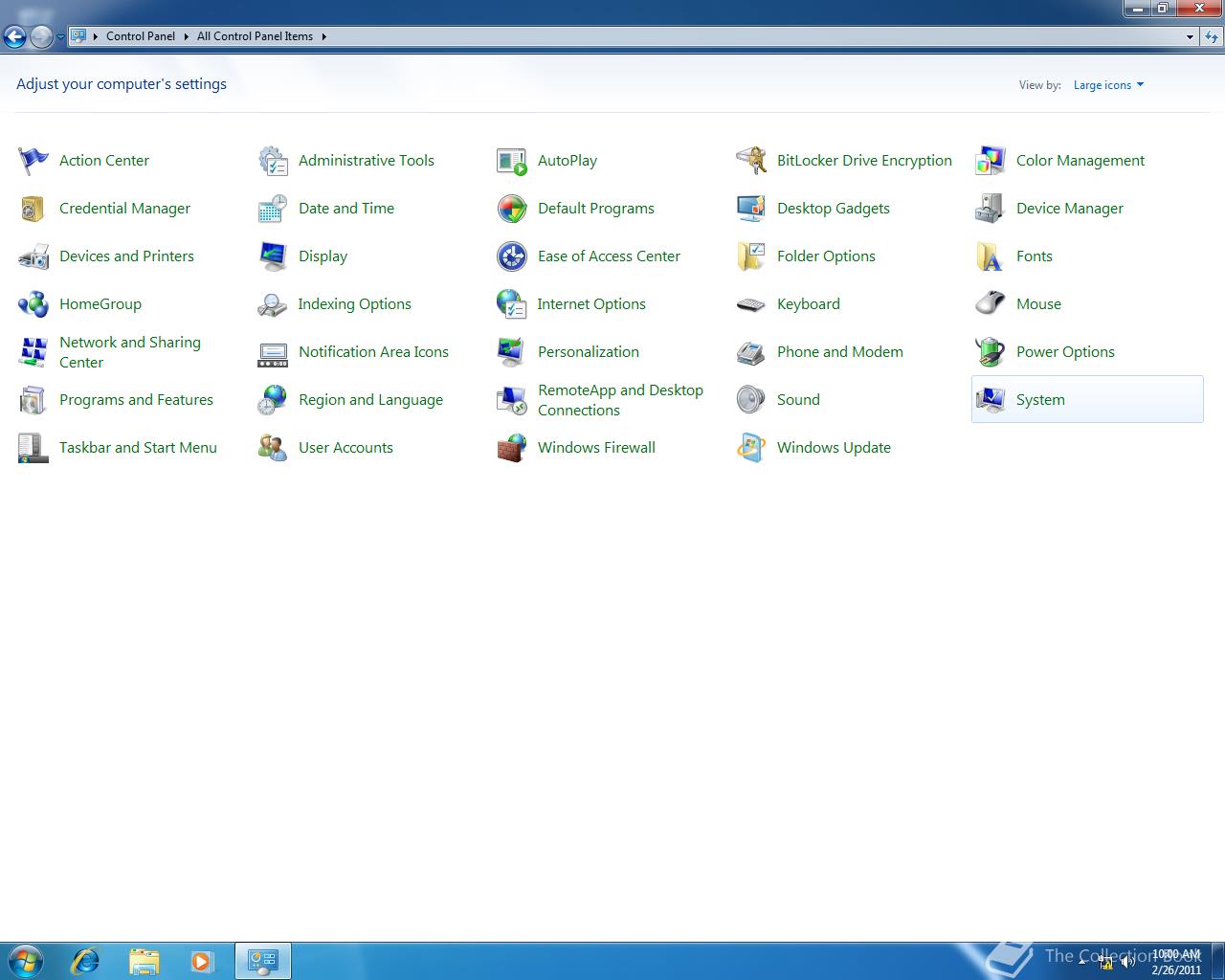This screenshot has height=980, width=1225.
Task: Open the Device Manager icon
Action: pyautogui.click(x=991, y=209)
